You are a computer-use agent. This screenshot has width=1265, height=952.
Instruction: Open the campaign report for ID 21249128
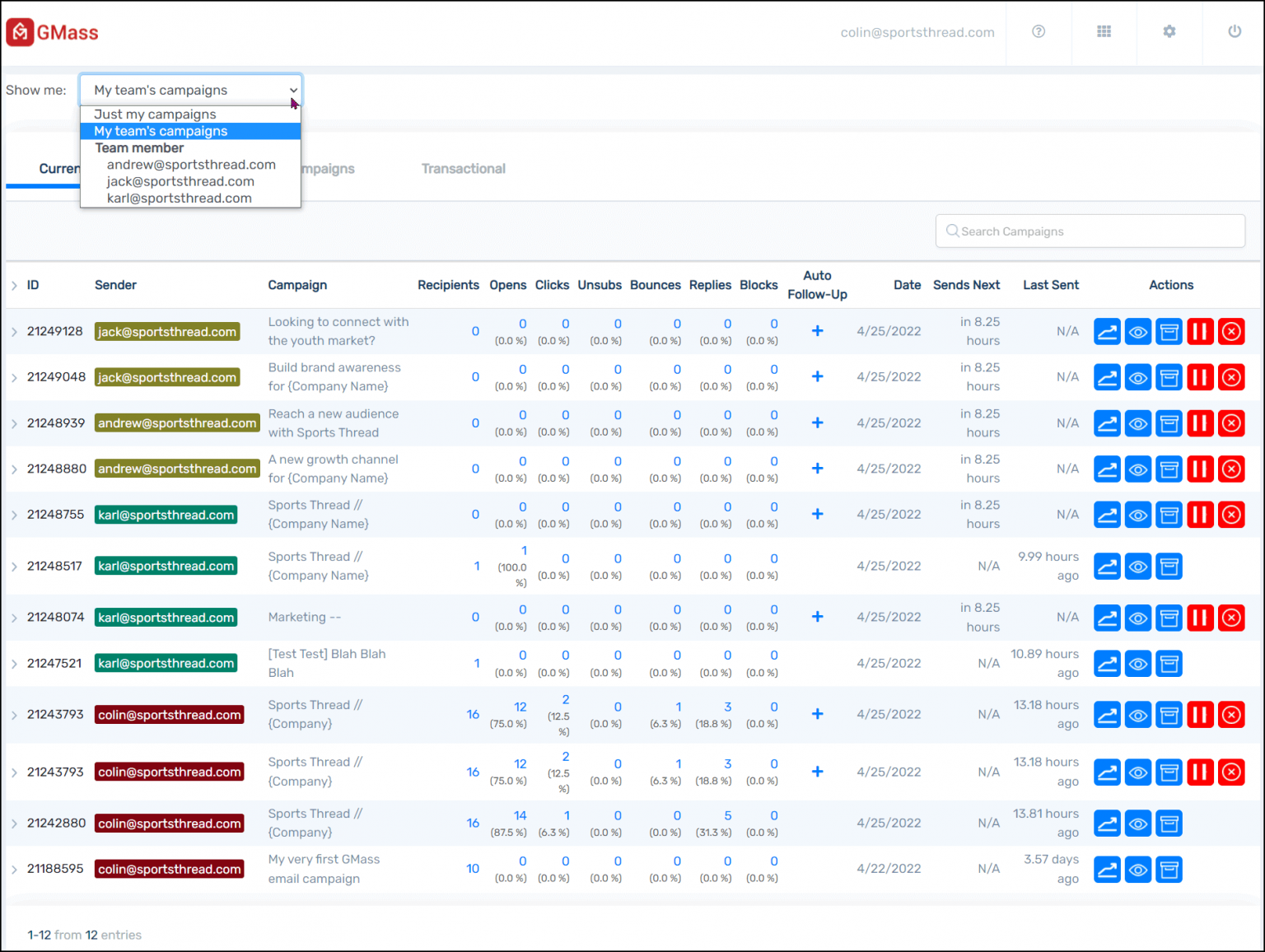coord(1107,331)
